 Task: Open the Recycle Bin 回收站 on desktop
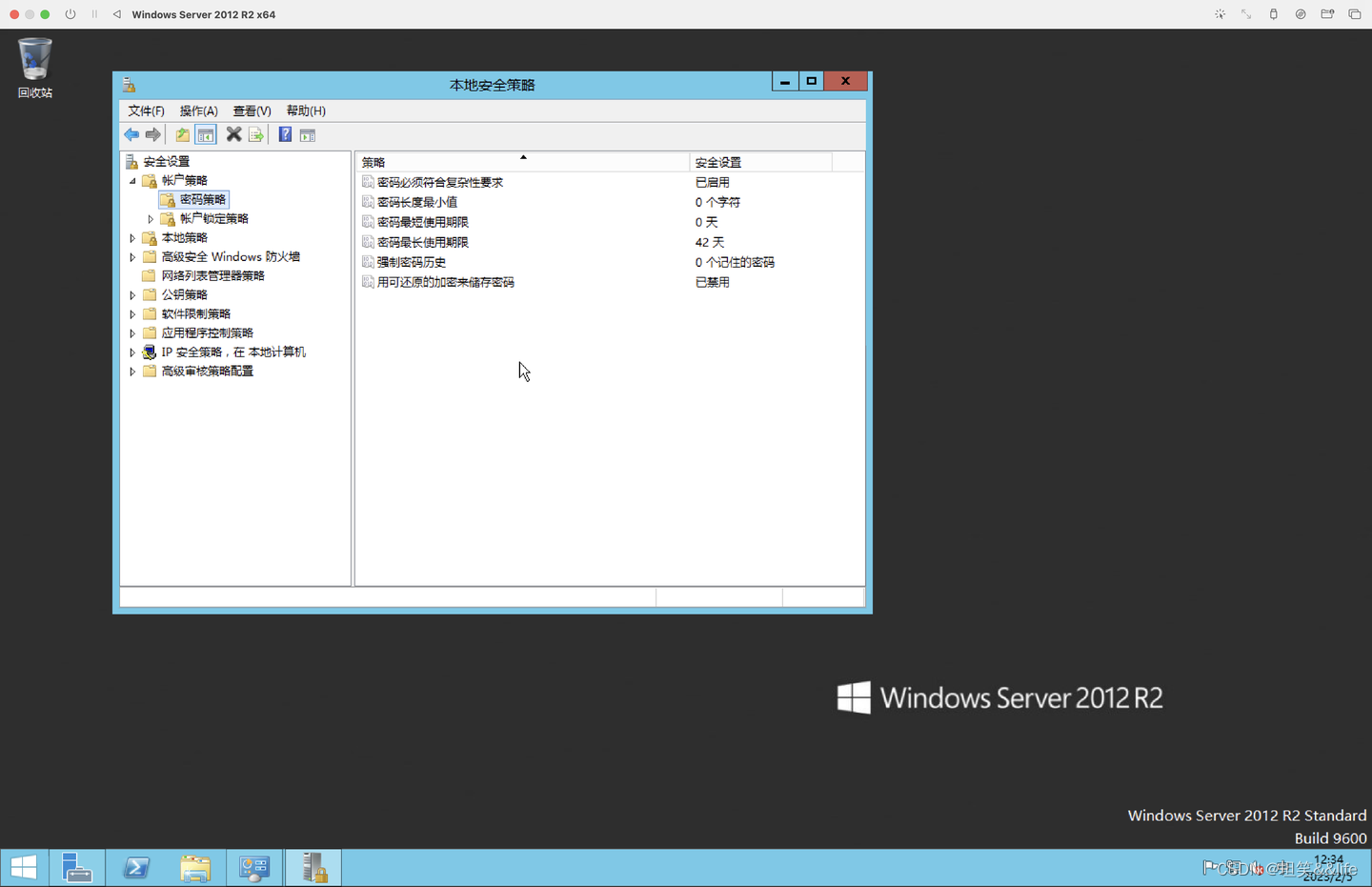pyautogui.click(x=35, y=68)
